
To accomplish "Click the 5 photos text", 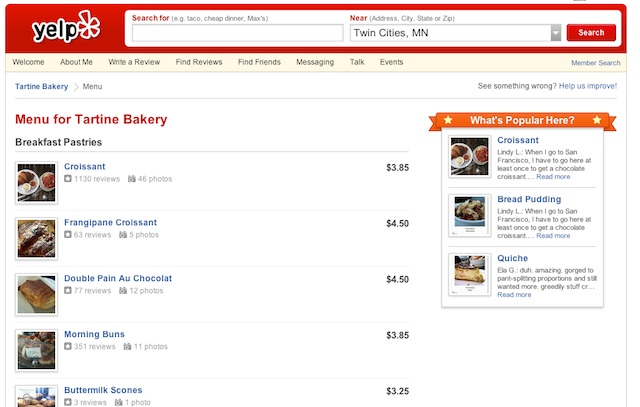I will click(x=144, y=235).
